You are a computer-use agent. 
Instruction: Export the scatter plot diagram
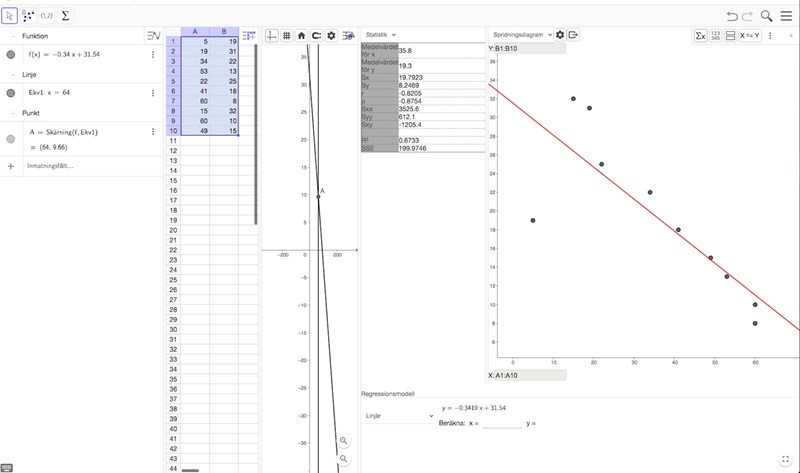(x=574, y=34)
